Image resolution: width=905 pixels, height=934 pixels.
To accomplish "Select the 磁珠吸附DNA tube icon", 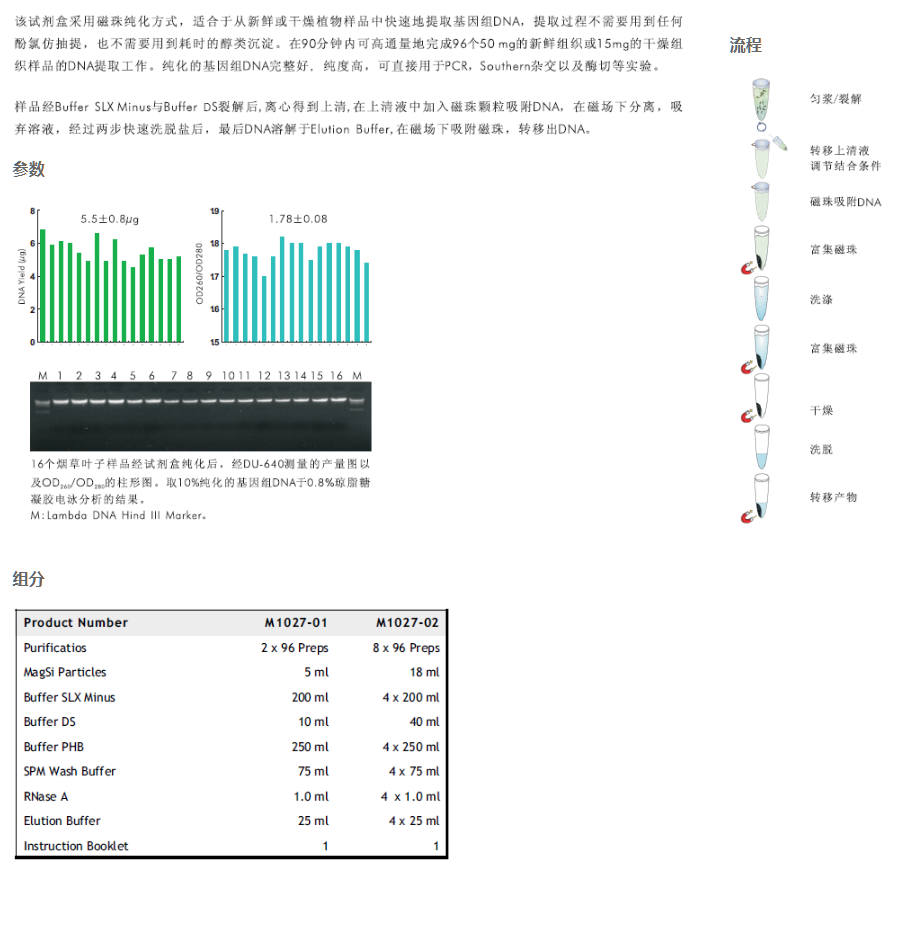I will point(761,203).
